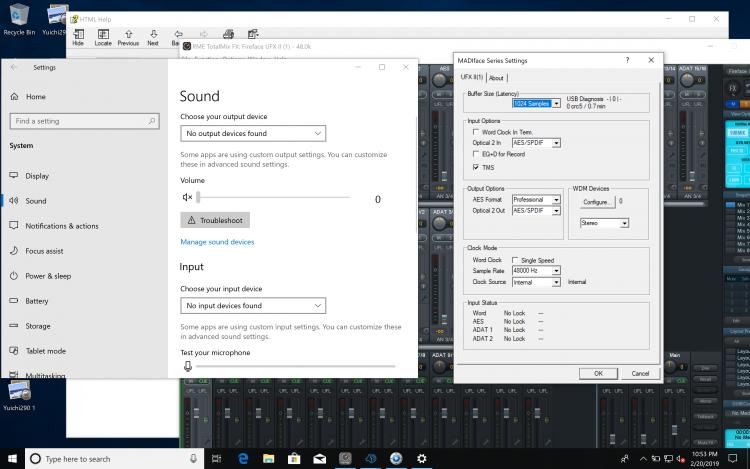
Task: Enable Single Speed checkbox
Action: [x=515, y=260]
